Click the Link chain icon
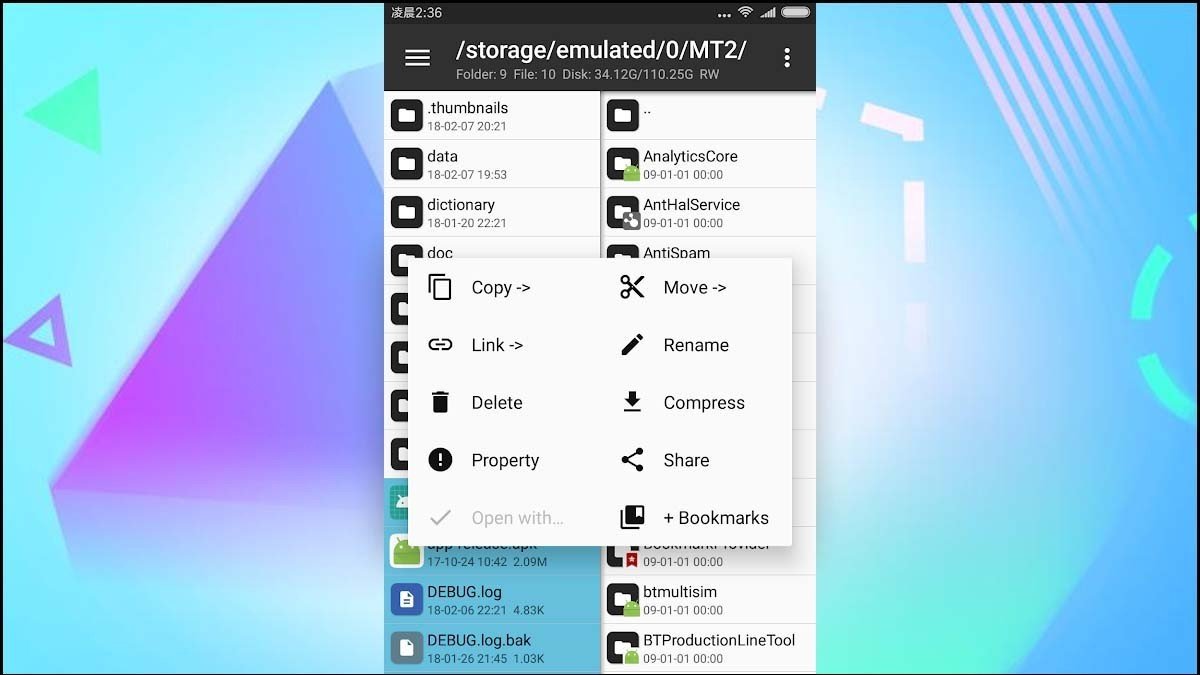 440,345
